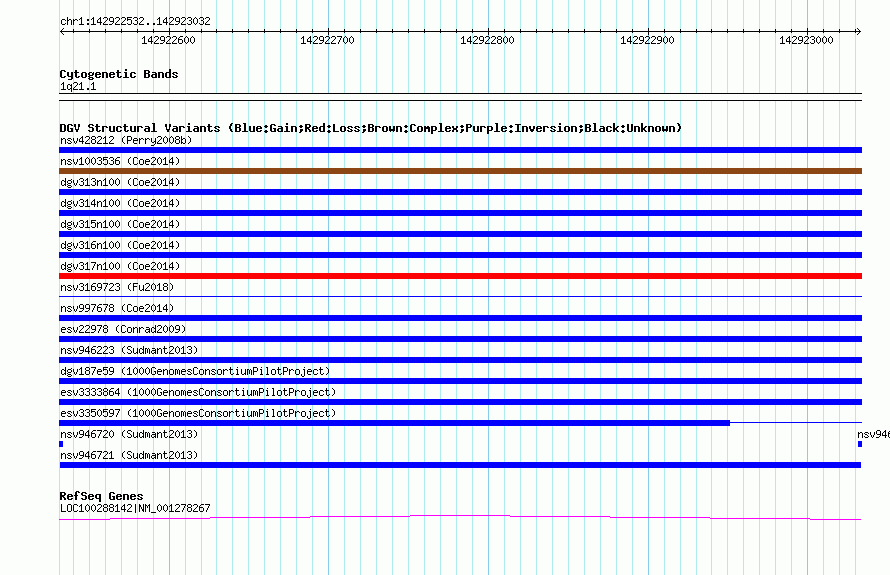Open dgv316n100 (Coe2014) variant entry
This screenshot has width=890, height=575.
tap(120, 245)
